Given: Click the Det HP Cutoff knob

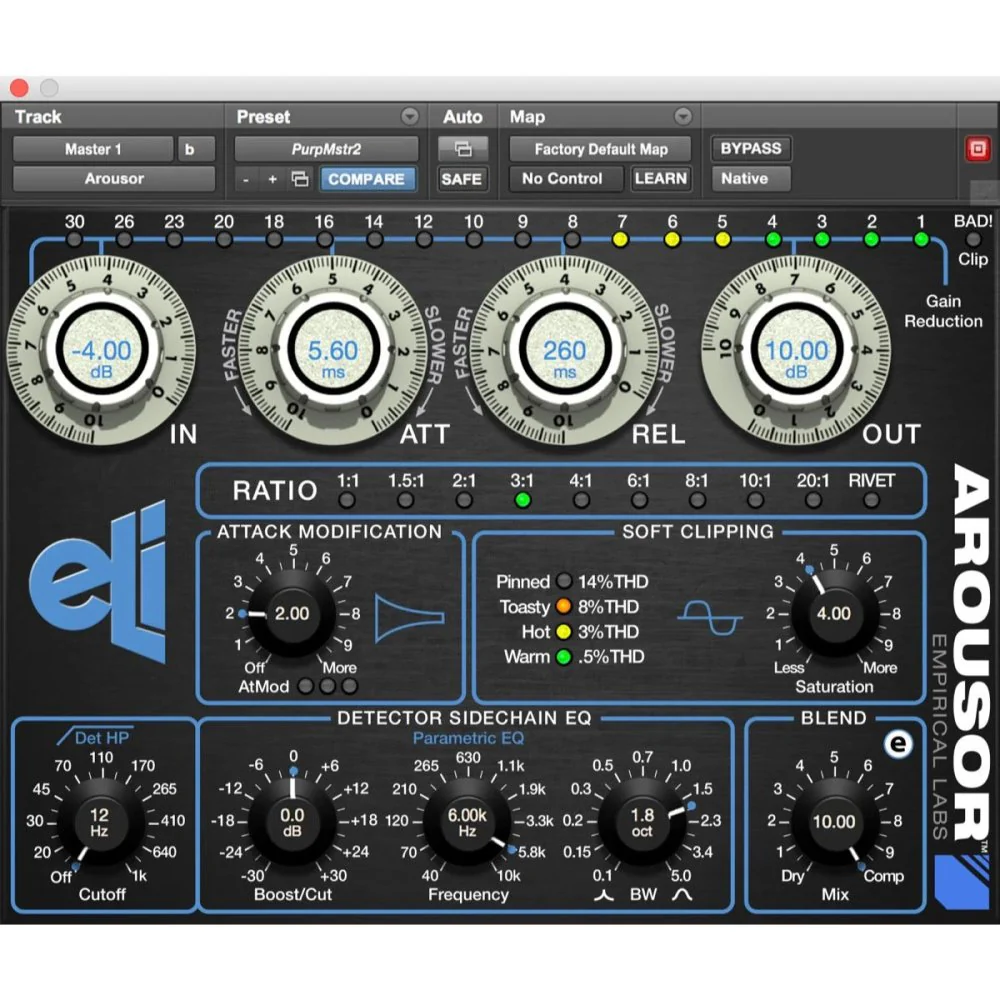Looking at the screenshot, I should [99, 821].
